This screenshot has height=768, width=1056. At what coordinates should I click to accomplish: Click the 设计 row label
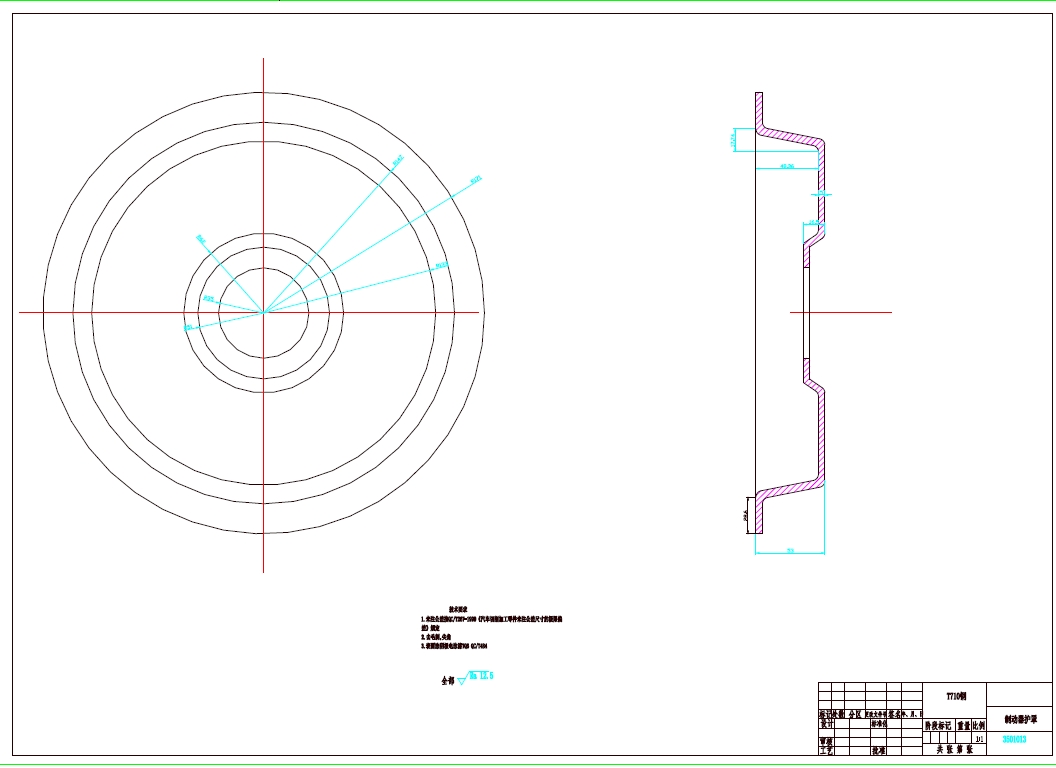click(826, 724)
